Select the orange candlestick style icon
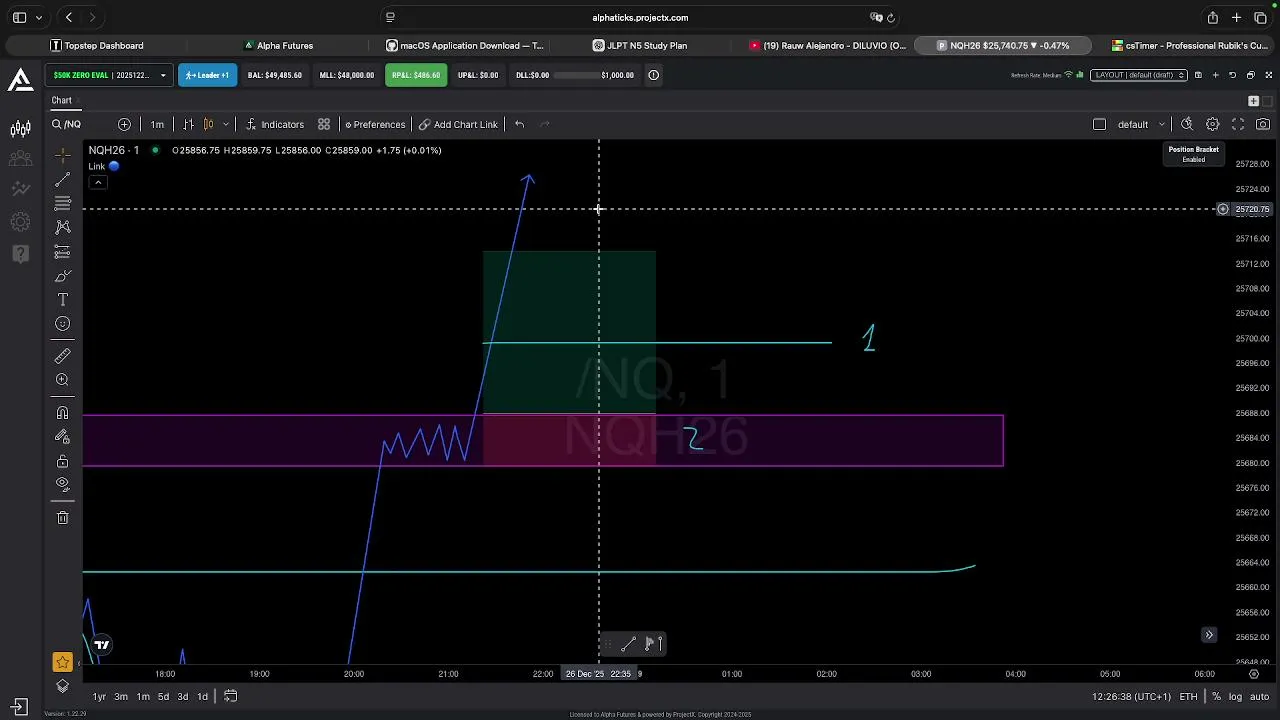 [x=208, y=124]
